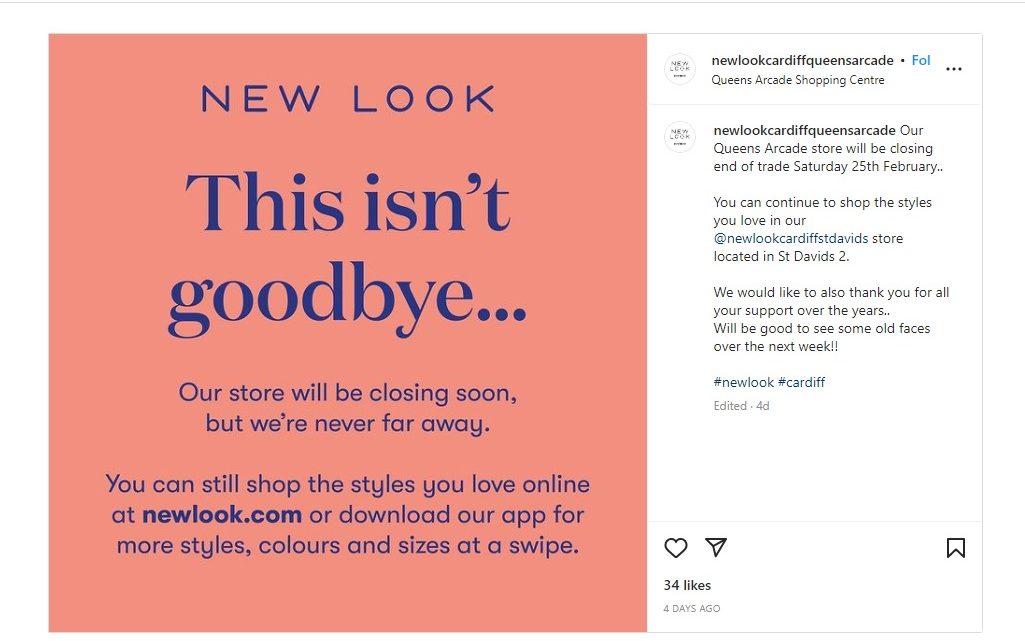Like the post with the heart icon
This screenshot has width=1025, height=641.
coord(675,548)
